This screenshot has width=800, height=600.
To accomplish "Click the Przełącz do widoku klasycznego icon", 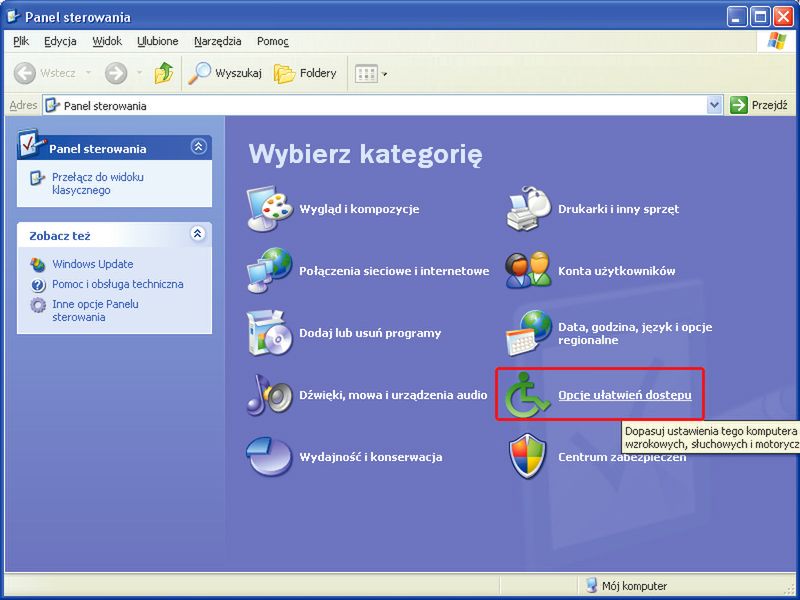I will pos(38,178).
